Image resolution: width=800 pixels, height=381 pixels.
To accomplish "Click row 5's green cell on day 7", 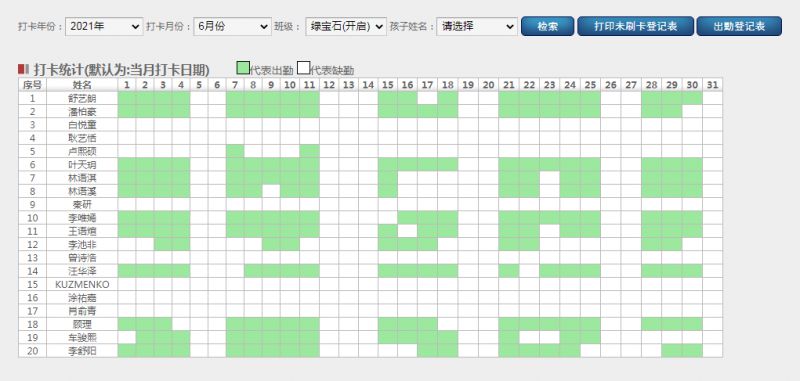I will pyautogui.click(x=235, y=151).
